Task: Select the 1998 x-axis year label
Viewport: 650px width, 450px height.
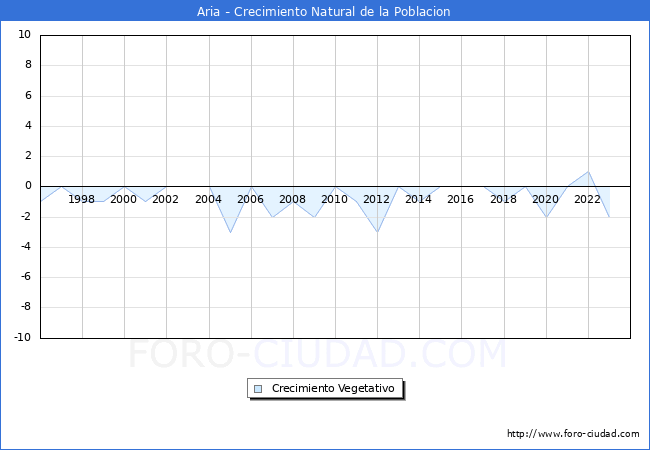Action: [82, 199]
